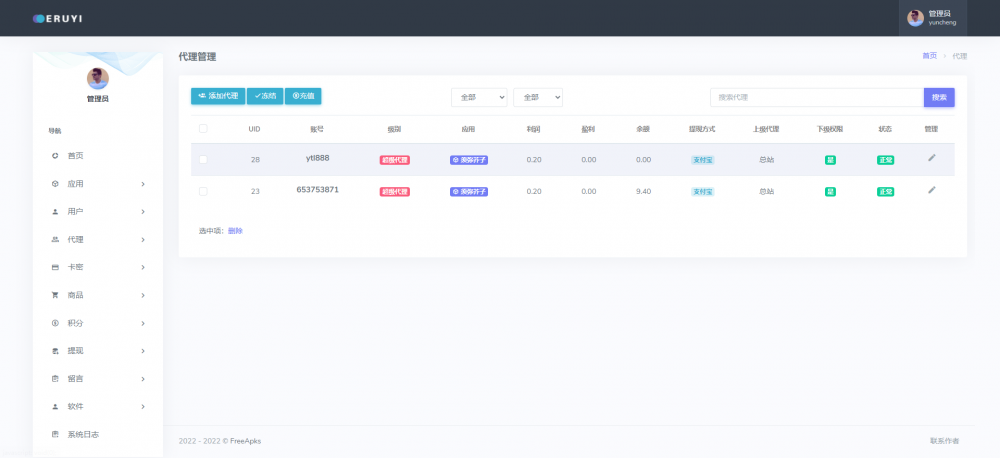
Task: Click the edit pencil icon for ytl888
Action: [x=931, y=158]
